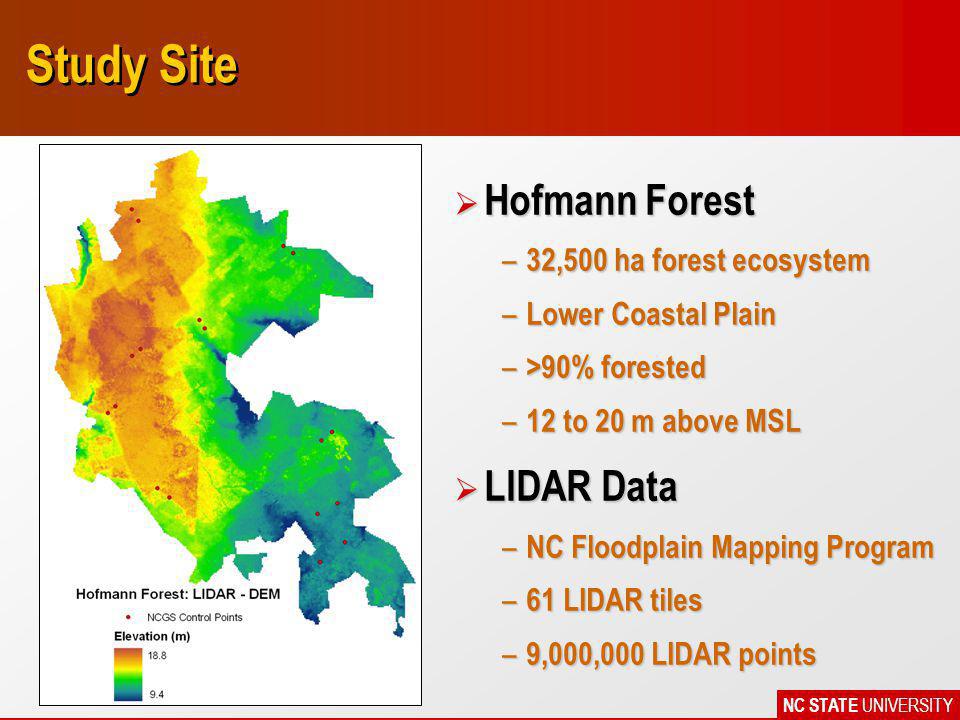This screenshot has width=960, height=720.
Task: Click the red arrow bullet beside Hofmann Forest
Action: coord(466,203)
